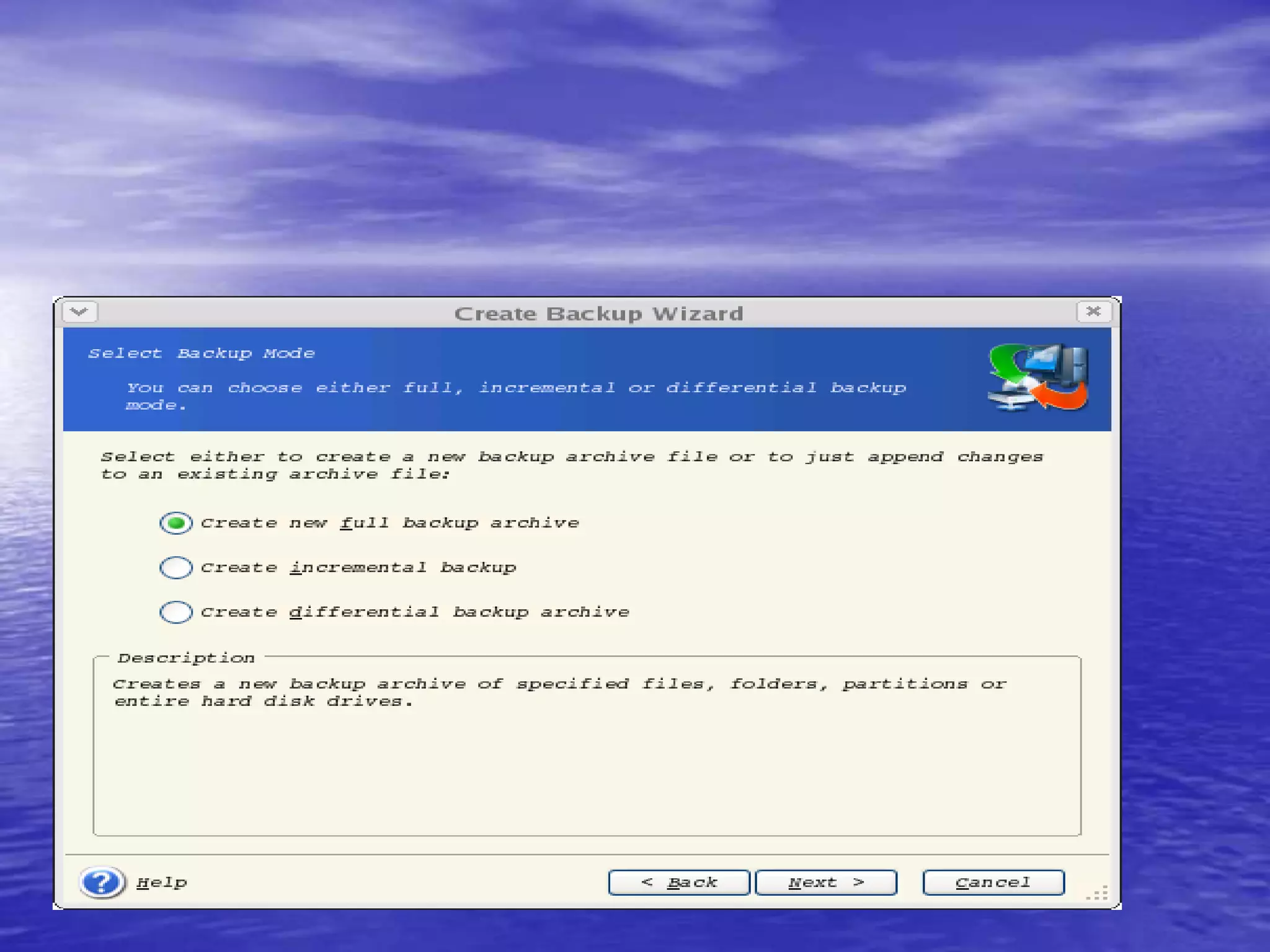Go back with the Back button

point(679,882)
